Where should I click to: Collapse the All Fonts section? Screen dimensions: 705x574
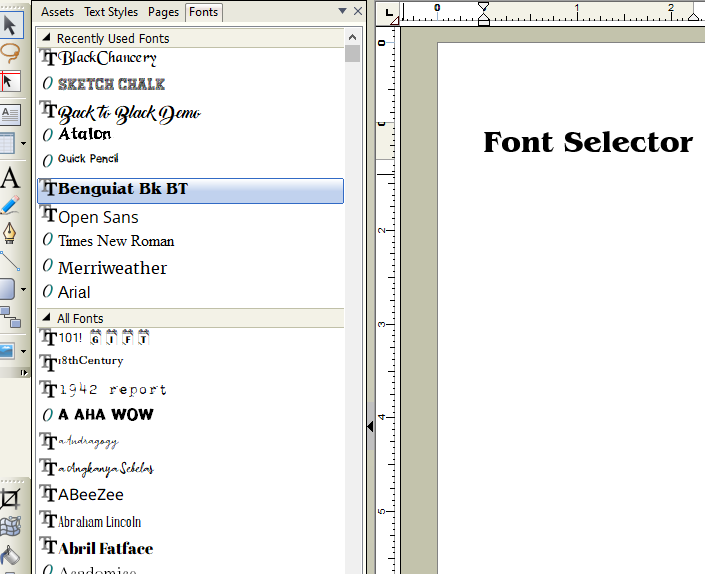[x=46, y=318]
